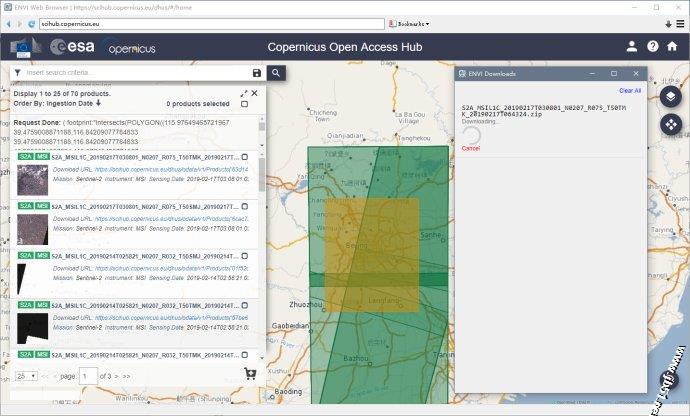Select the T50SMJ R075 product checkbox
The image size is (690, 416).
tap(245, 206)
